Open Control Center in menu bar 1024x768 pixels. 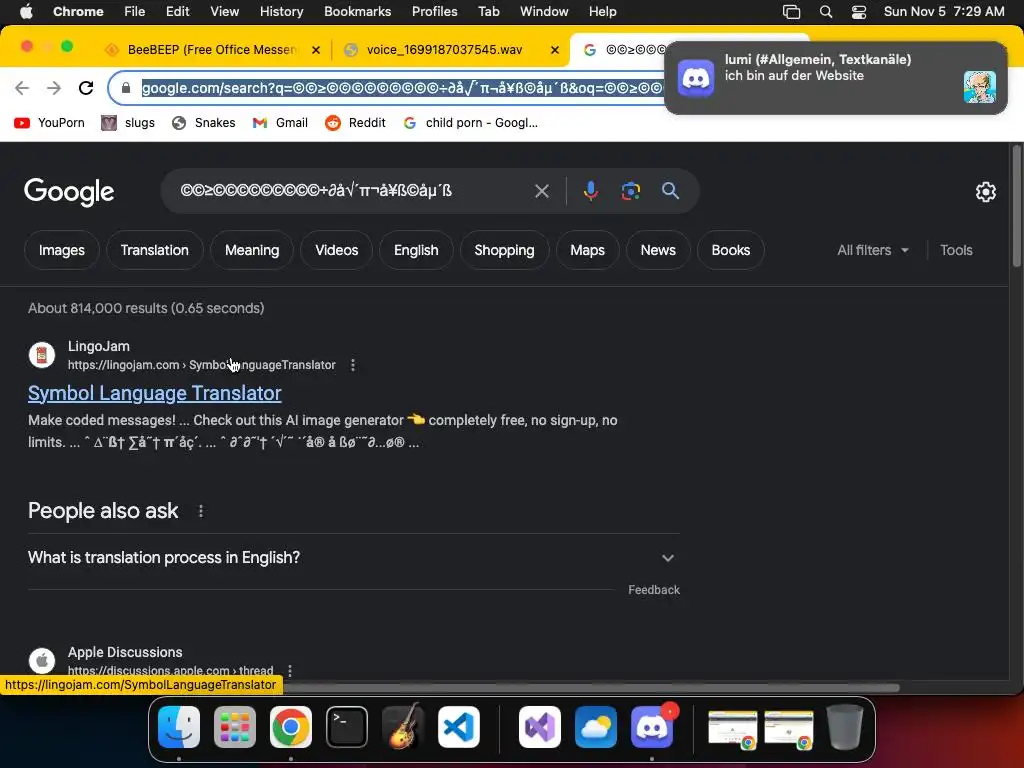(859, 12)
